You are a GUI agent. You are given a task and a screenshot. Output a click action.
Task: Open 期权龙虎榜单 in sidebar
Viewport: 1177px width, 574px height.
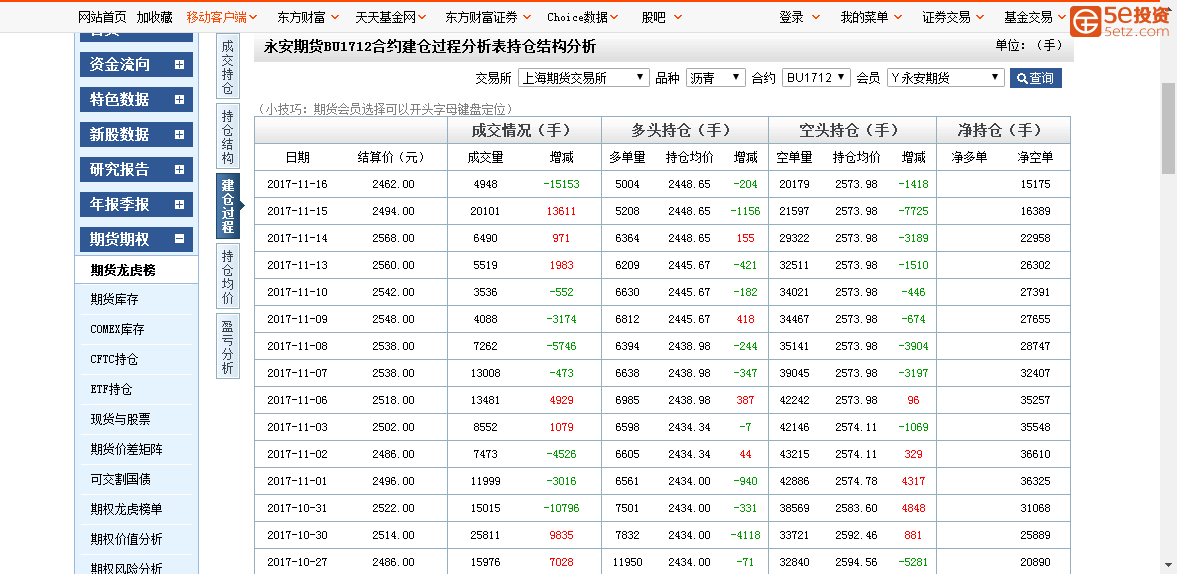[x=126, y=509]
